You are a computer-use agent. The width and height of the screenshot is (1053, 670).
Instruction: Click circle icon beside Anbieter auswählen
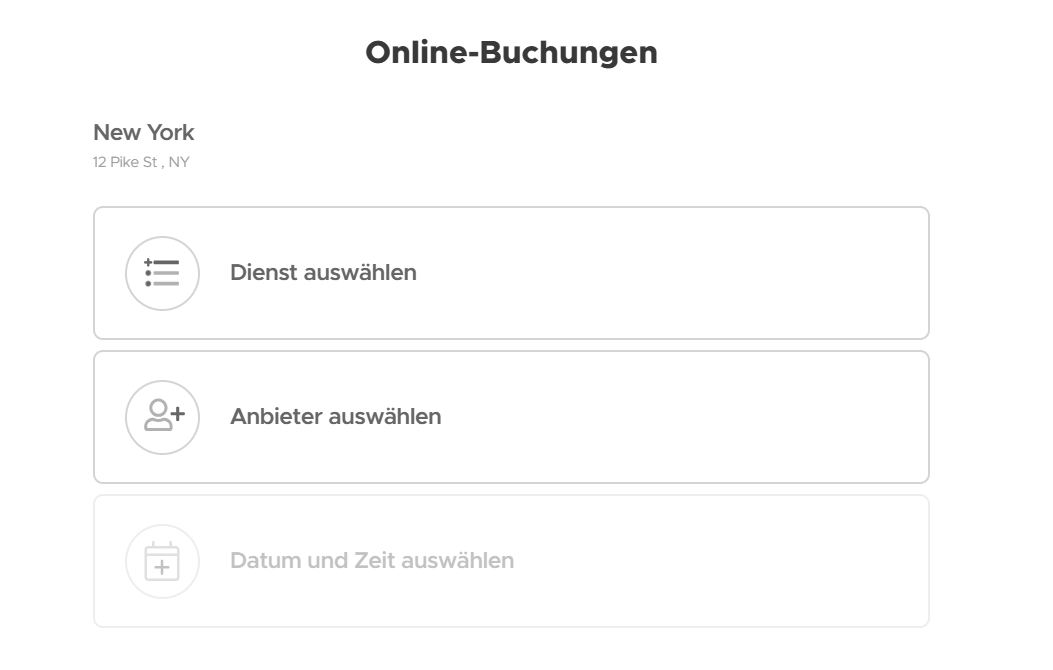[x=163, y=417]
